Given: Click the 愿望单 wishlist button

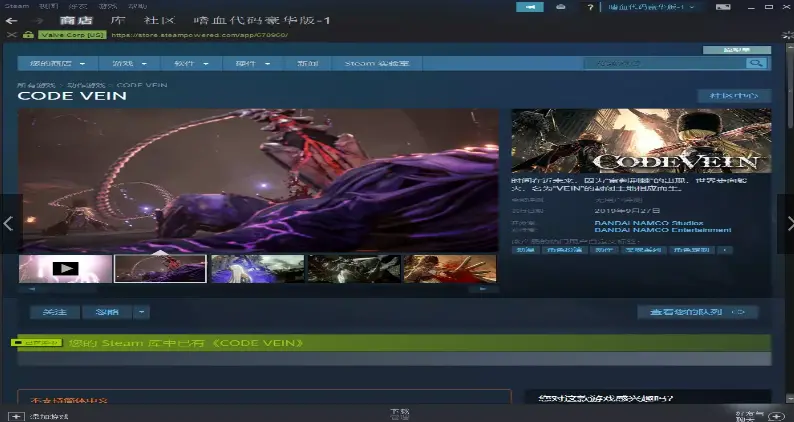Looking at the screenshot, I should (737, 50).
